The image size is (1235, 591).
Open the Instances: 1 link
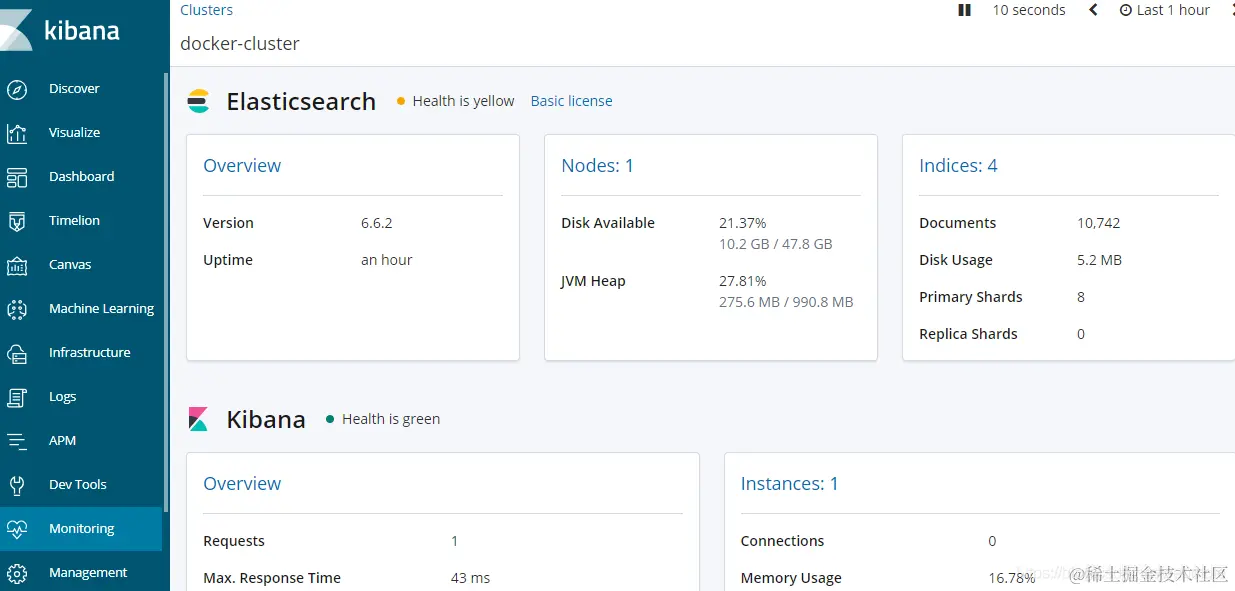click(x=790, y=484)
